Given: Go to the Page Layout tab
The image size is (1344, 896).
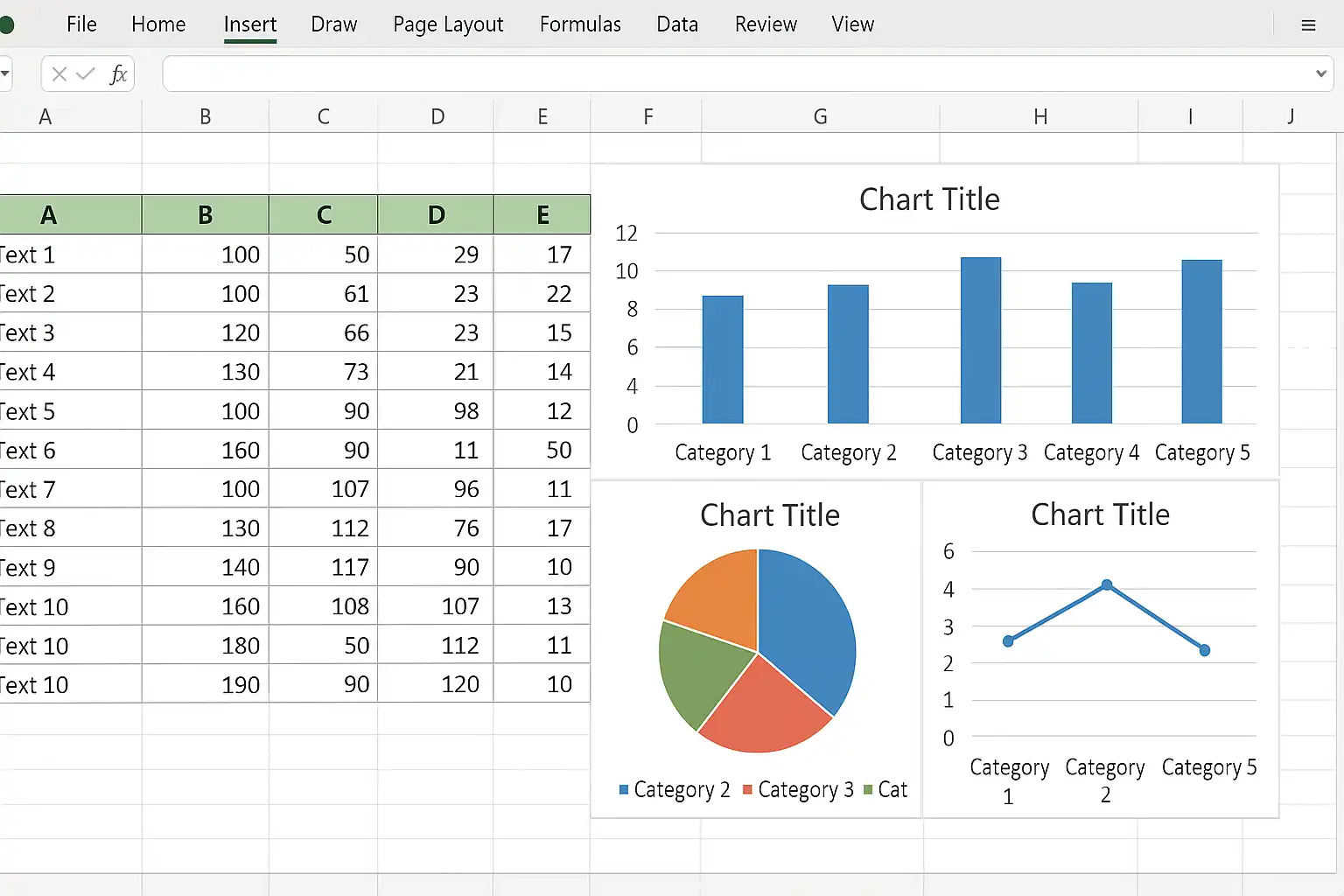Looking at the screenshot, I should (448, 24).
